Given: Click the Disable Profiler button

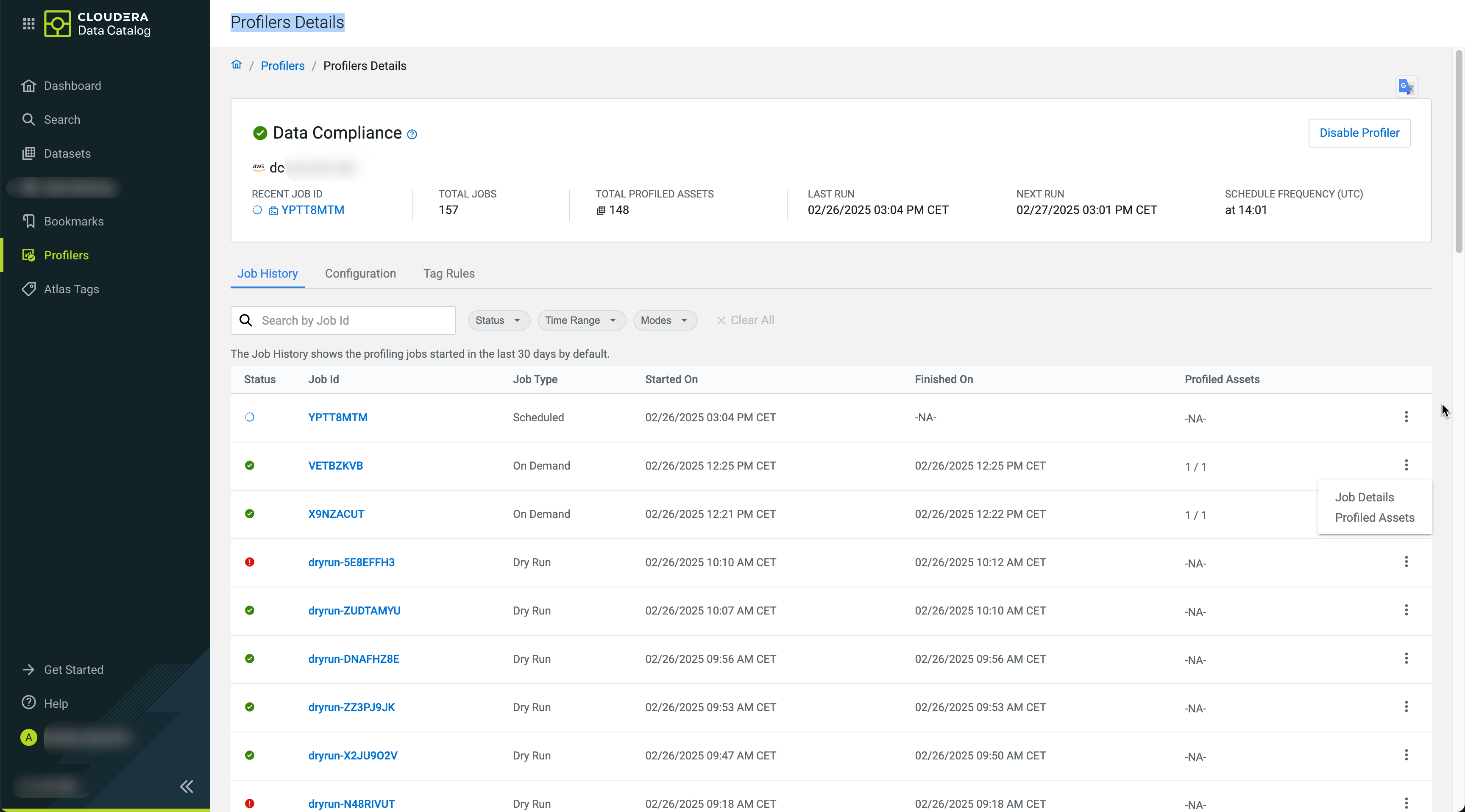Looking at the screenshot, I should pos(1359,133).
